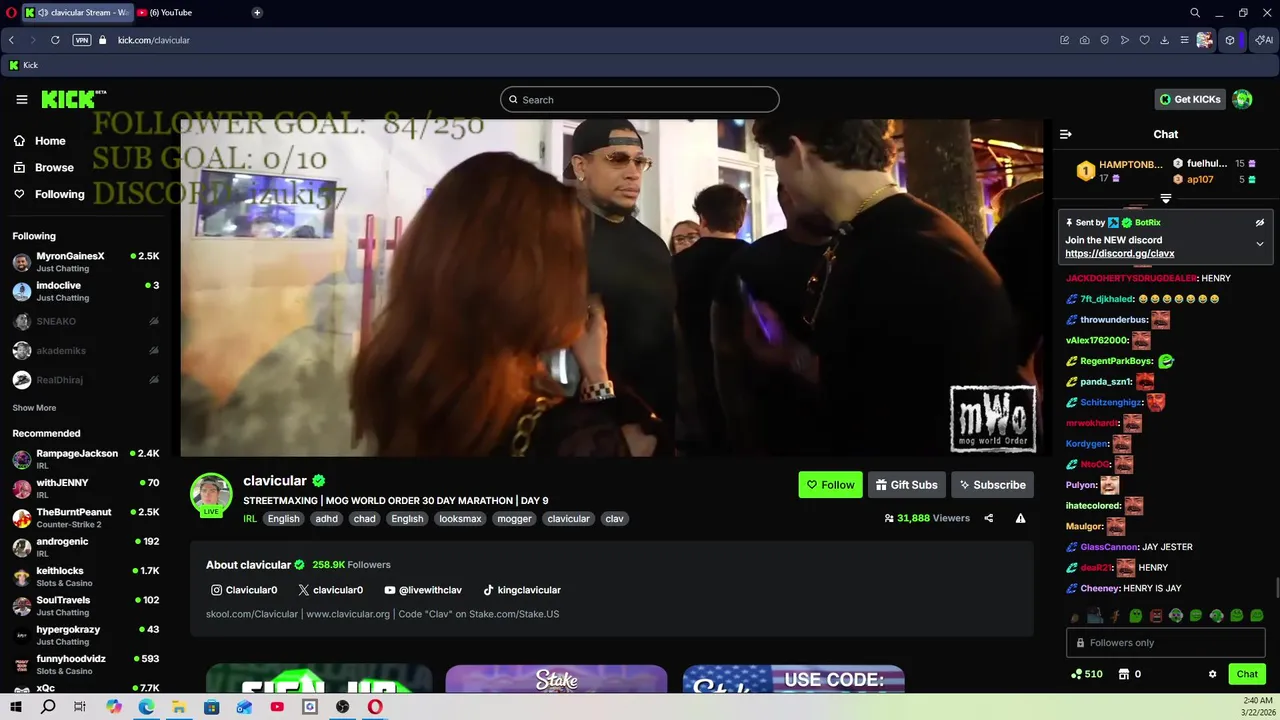Open RampageJackson recommended channel
The height and width of the screenshot is (720, 1280).
pos(86,459)
